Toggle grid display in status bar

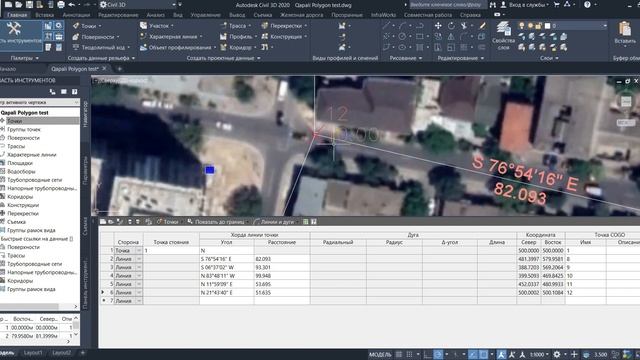click(399, 354)
